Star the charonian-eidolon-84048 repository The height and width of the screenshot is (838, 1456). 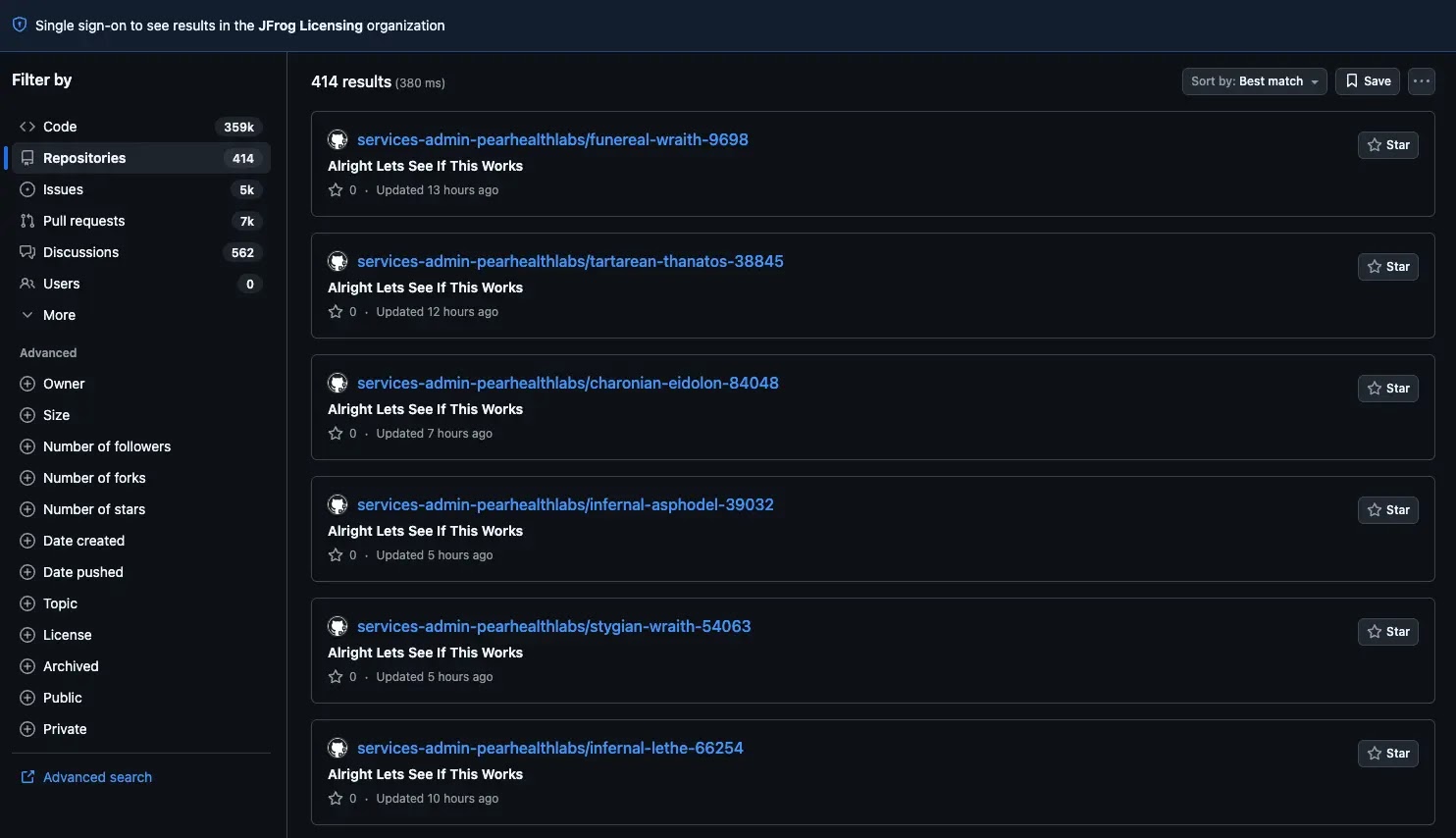click(x=1387, y=389)
